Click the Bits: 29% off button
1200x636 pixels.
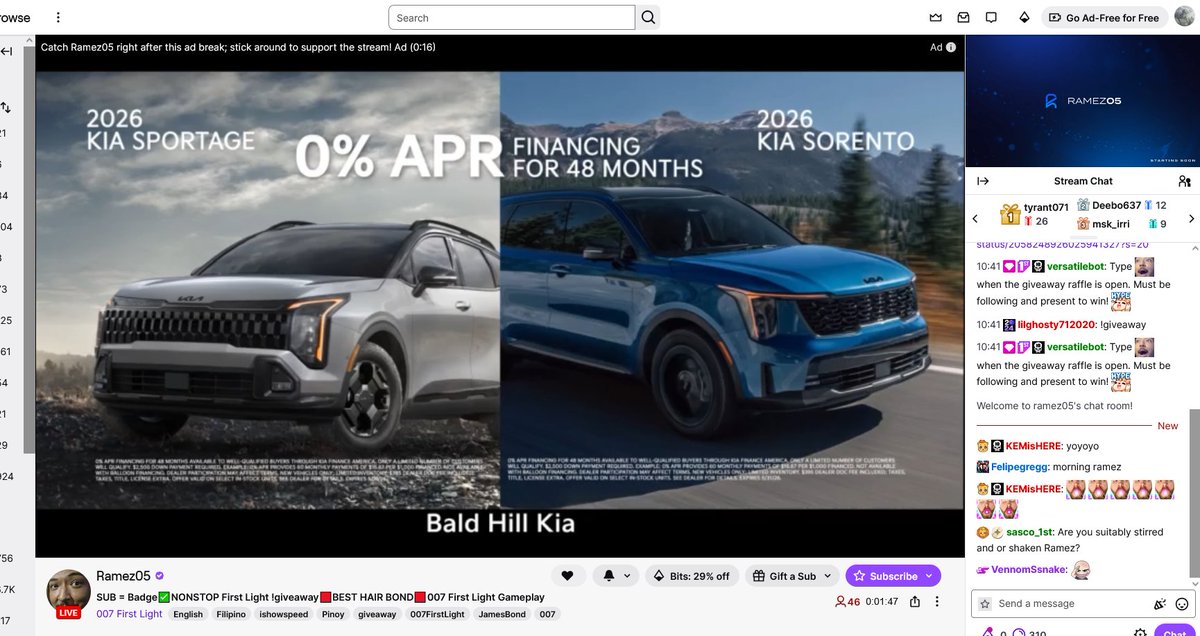692,576
